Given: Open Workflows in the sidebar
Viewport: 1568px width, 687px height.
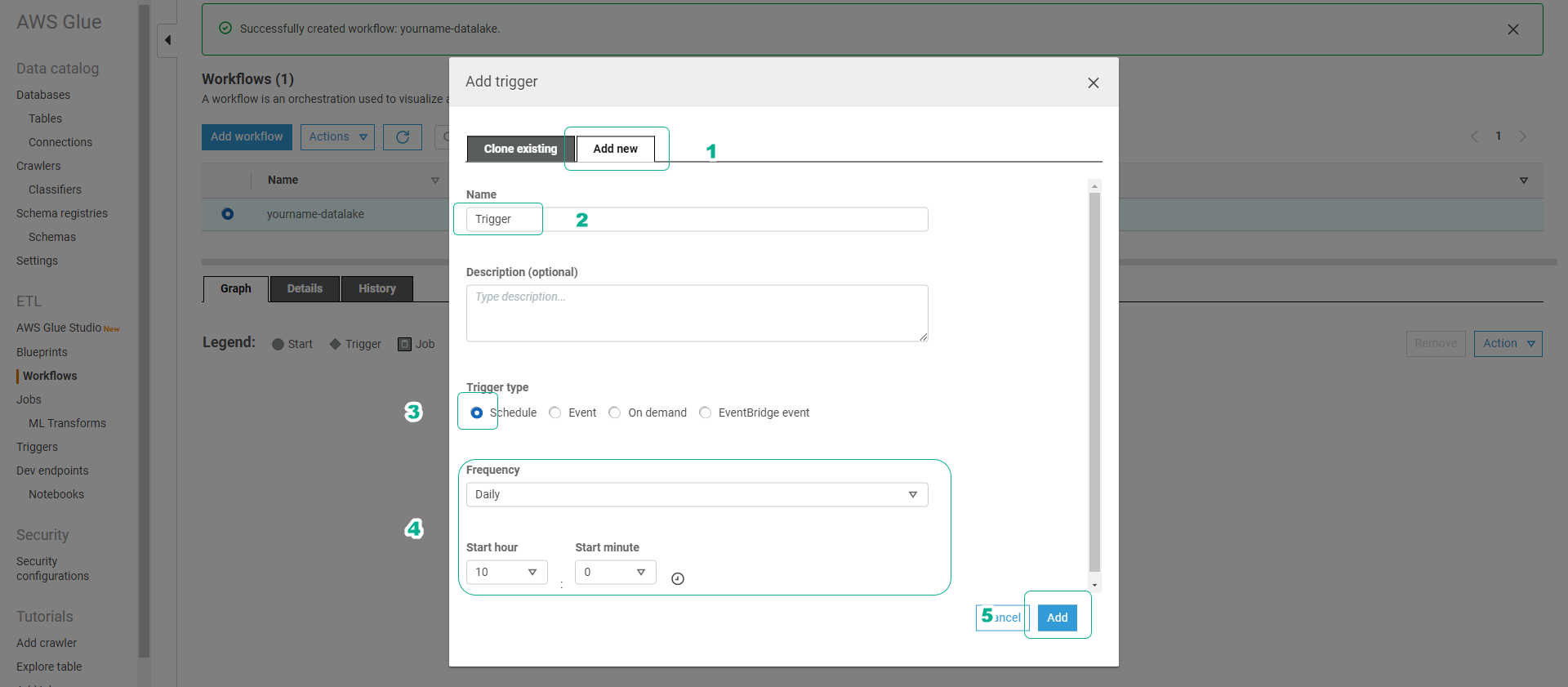Looking at the screenshot, I should click(50, 377).
